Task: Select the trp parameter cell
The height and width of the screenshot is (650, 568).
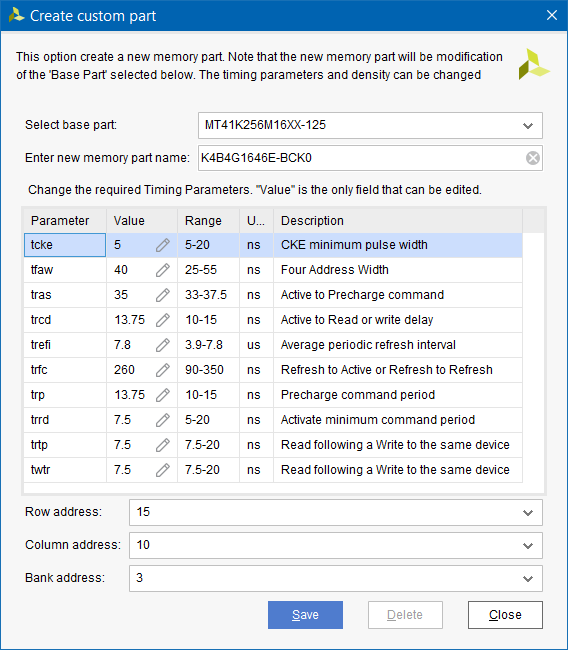Action: (x=65, y=395)
